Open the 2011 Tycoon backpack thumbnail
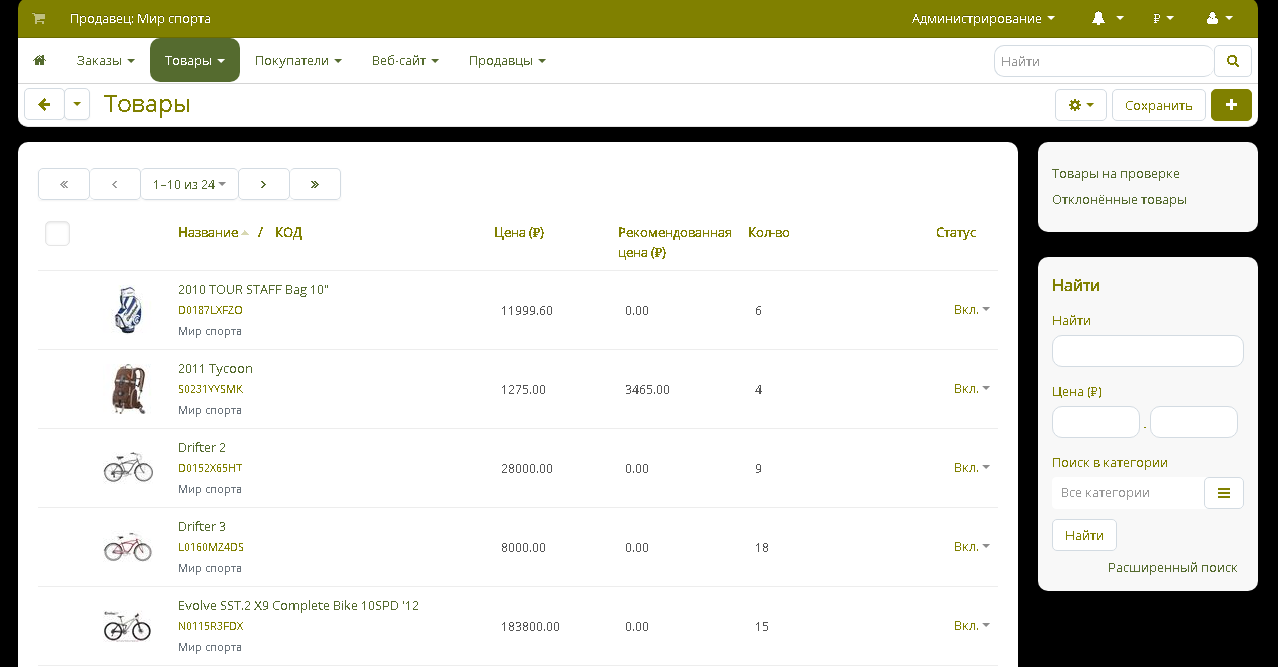The height and width of the screenshot is (667, 1278). pos(129,389)
